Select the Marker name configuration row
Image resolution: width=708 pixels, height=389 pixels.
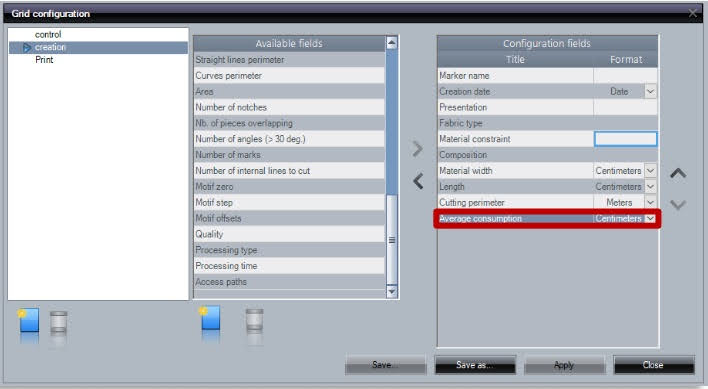coord(547,75)
